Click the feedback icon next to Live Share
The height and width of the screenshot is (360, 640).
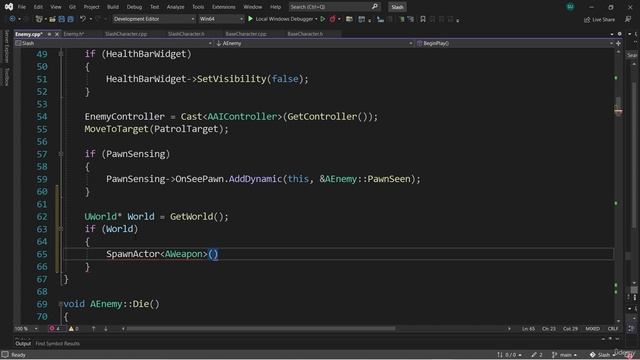pos(628,19)
